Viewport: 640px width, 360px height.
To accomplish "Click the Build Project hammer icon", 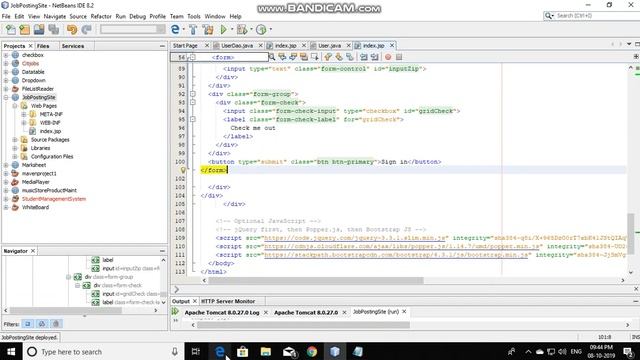I will click(193, 29).
